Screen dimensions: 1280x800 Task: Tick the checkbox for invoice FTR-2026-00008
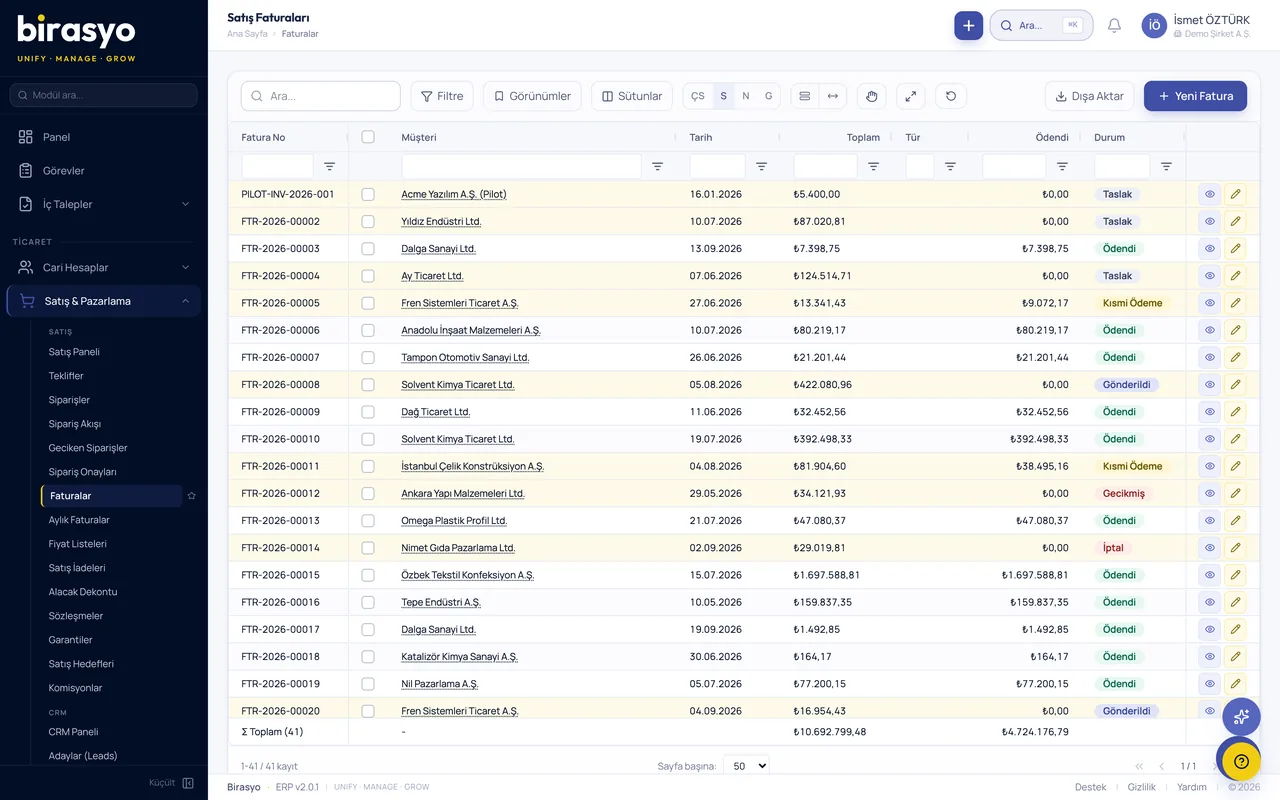pyautogui.click(x=368, y=384)
